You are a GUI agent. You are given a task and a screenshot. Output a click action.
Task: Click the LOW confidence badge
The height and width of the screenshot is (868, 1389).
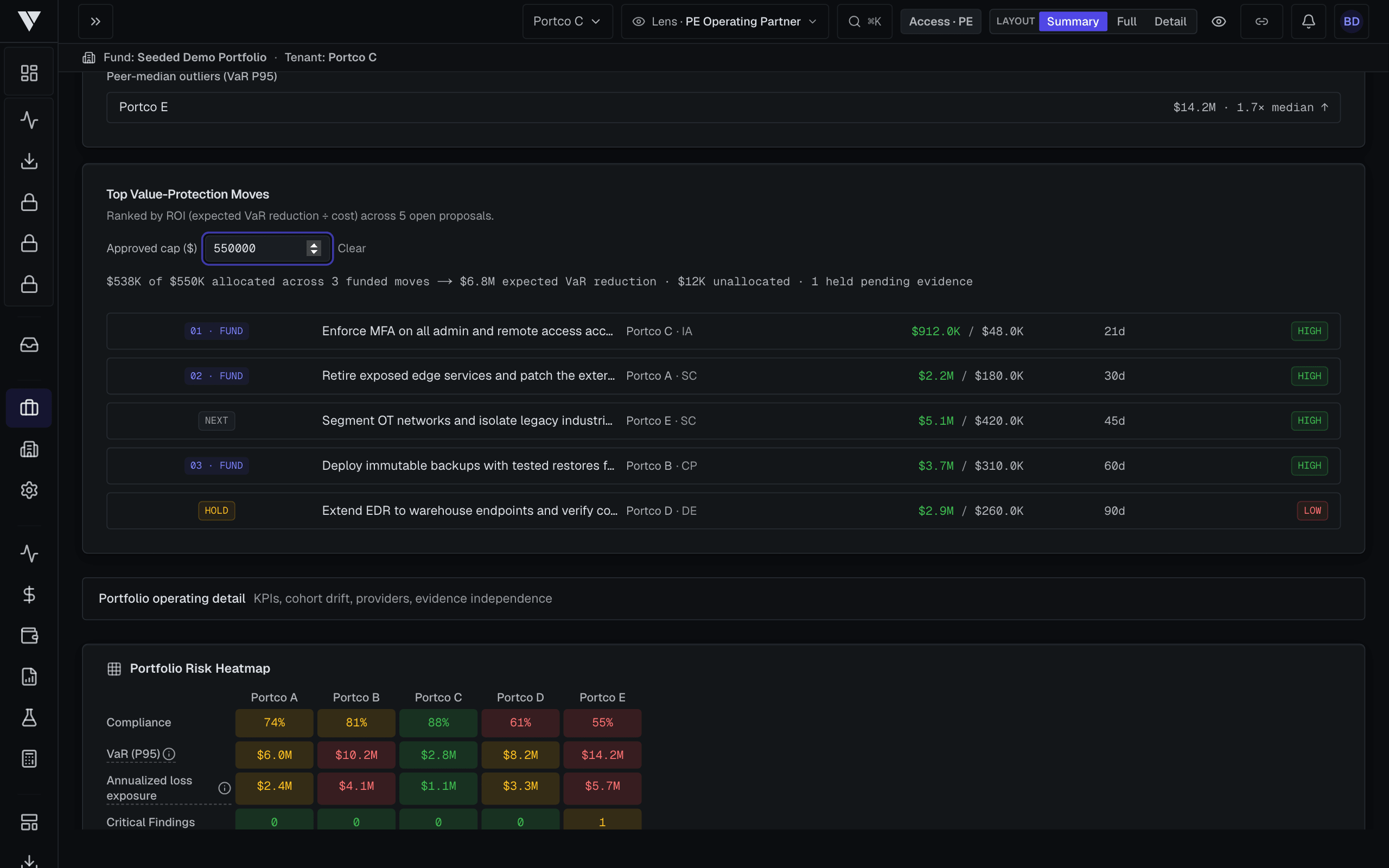pos(1312,510)
